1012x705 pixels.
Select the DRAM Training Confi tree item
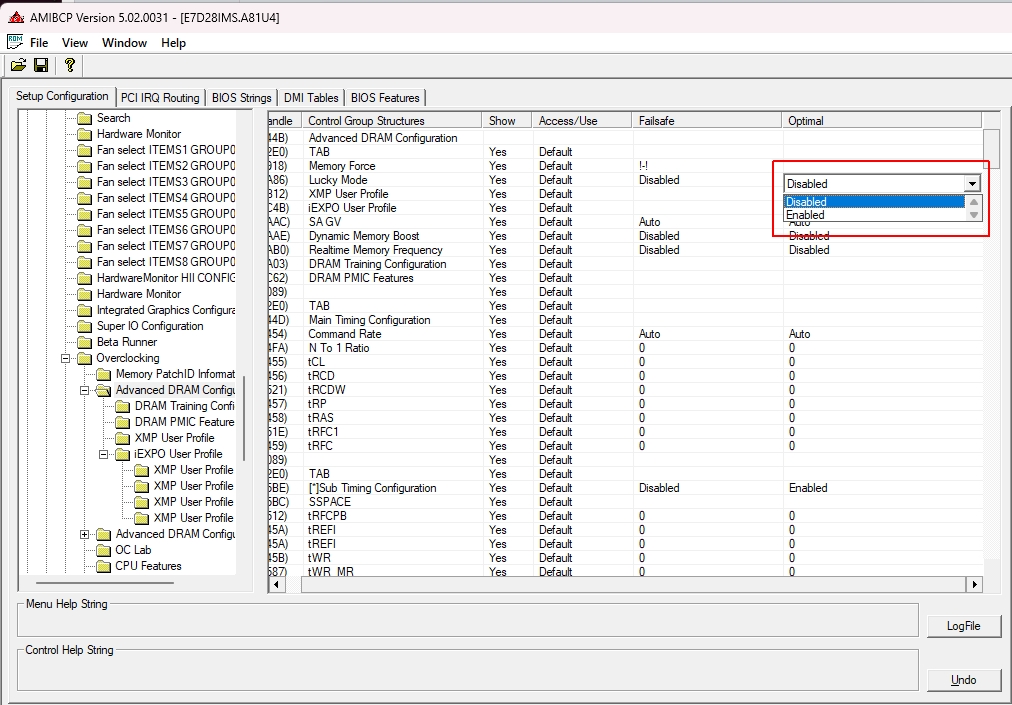(185, 406)
